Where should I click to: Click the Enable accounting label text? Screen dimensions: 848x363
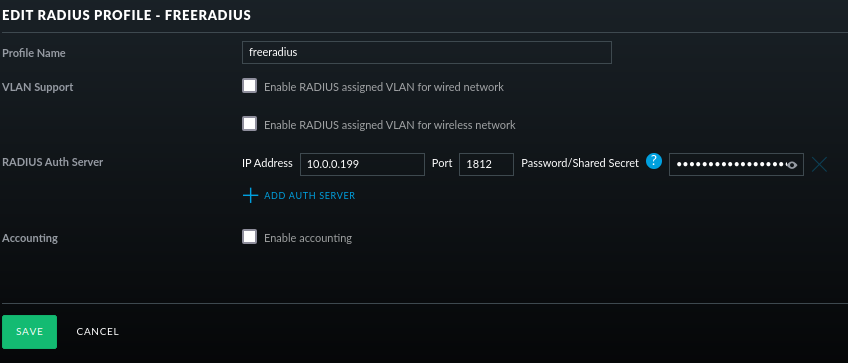click(x=308, y=238)
